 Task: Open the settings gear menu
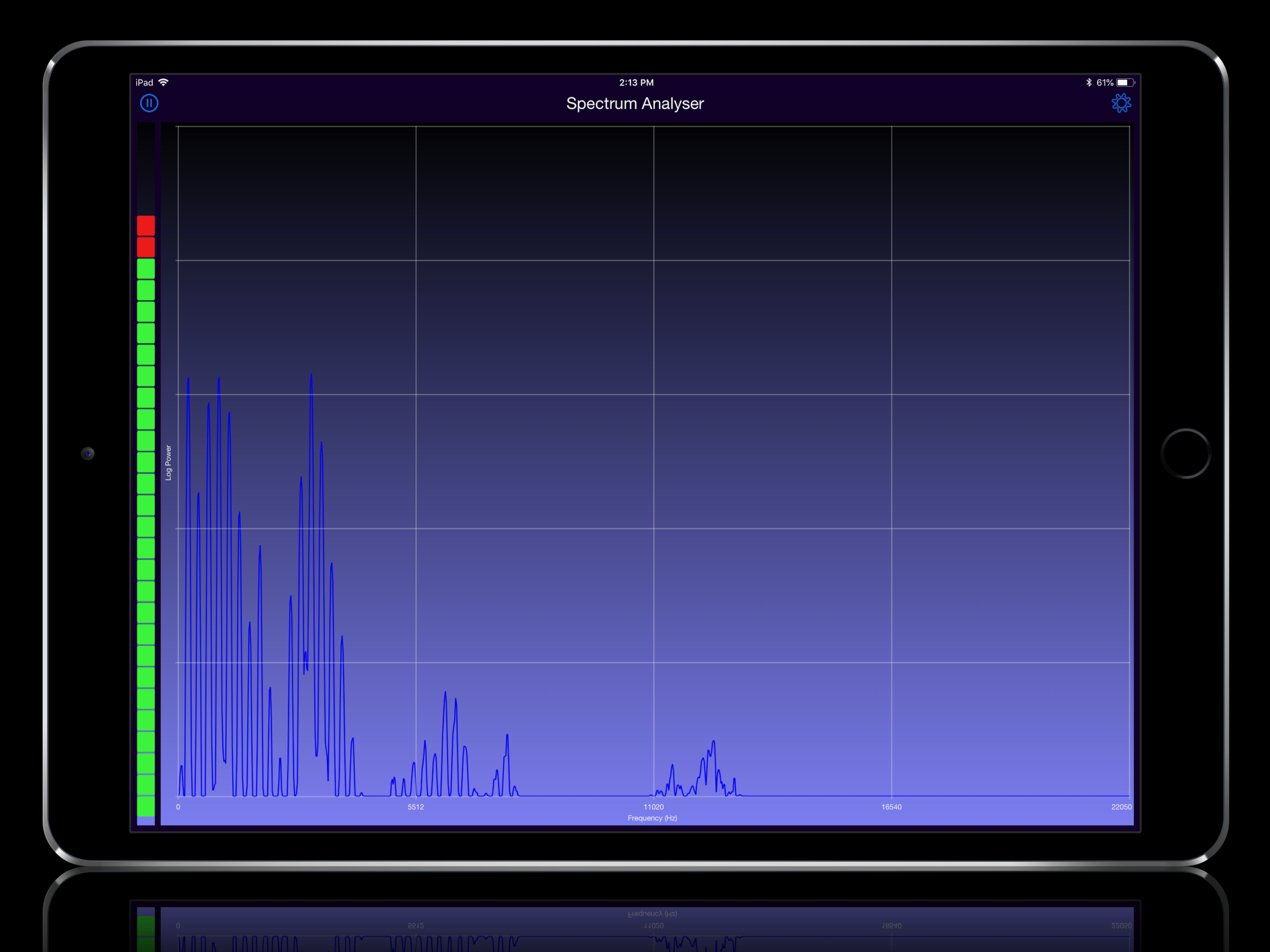1121,103
